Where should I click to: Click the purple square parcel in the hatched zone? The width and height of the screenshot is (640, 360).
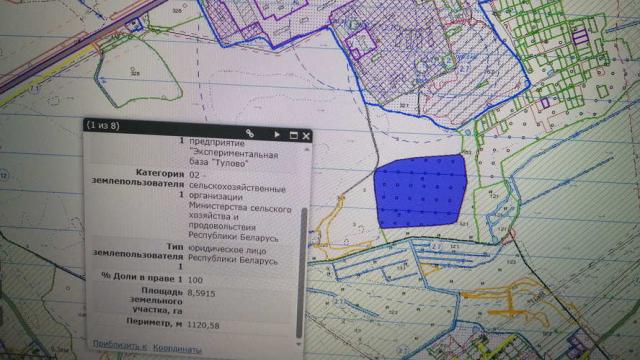pos(361,44)
